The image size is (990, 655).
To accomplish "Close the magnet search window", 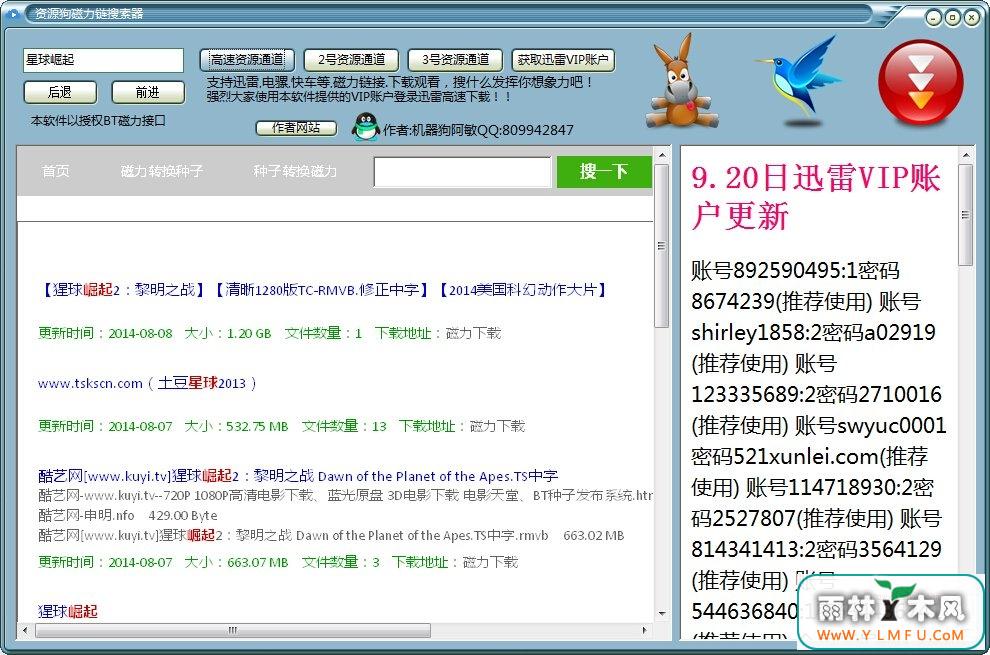I will click(971, 18).
